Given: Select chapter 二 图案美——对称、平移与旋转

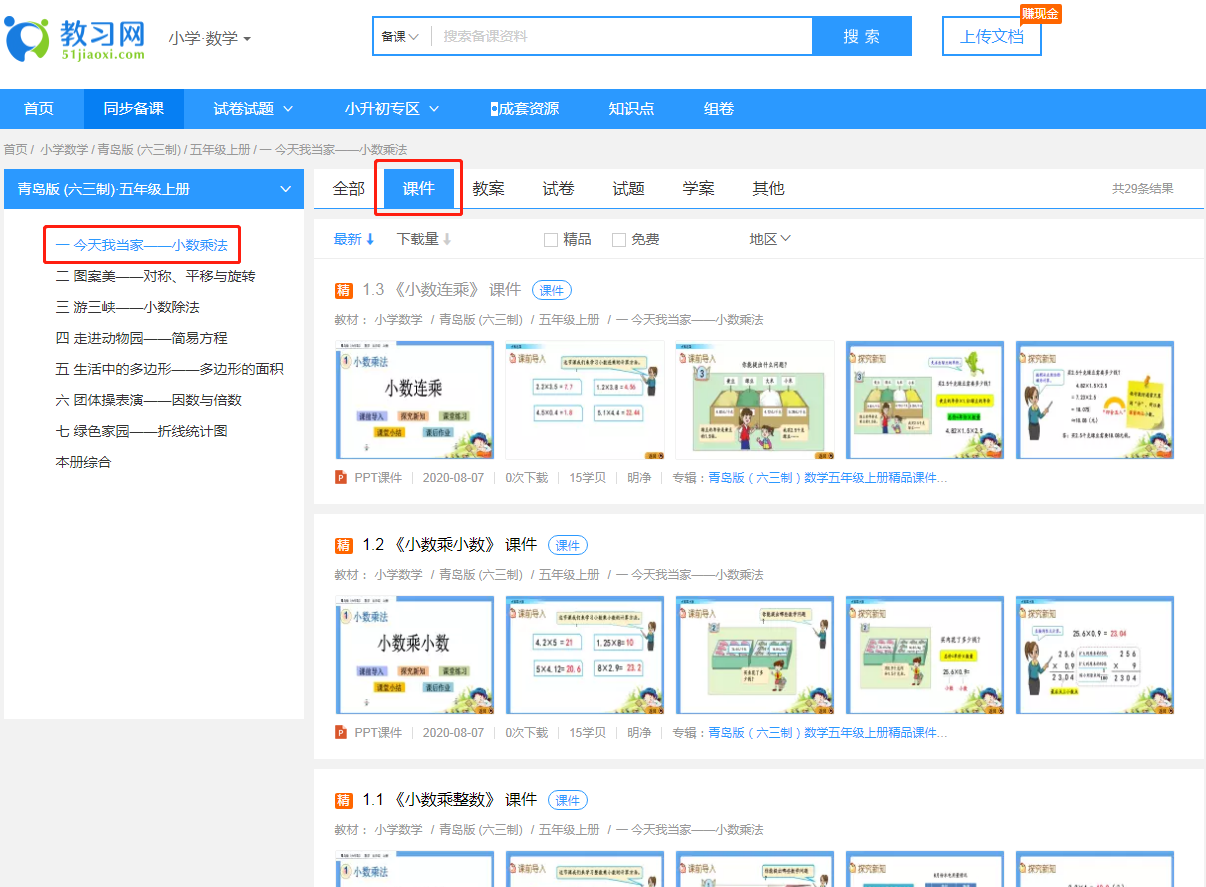Looking at the screenshot, I should click(x=155, y=275).
